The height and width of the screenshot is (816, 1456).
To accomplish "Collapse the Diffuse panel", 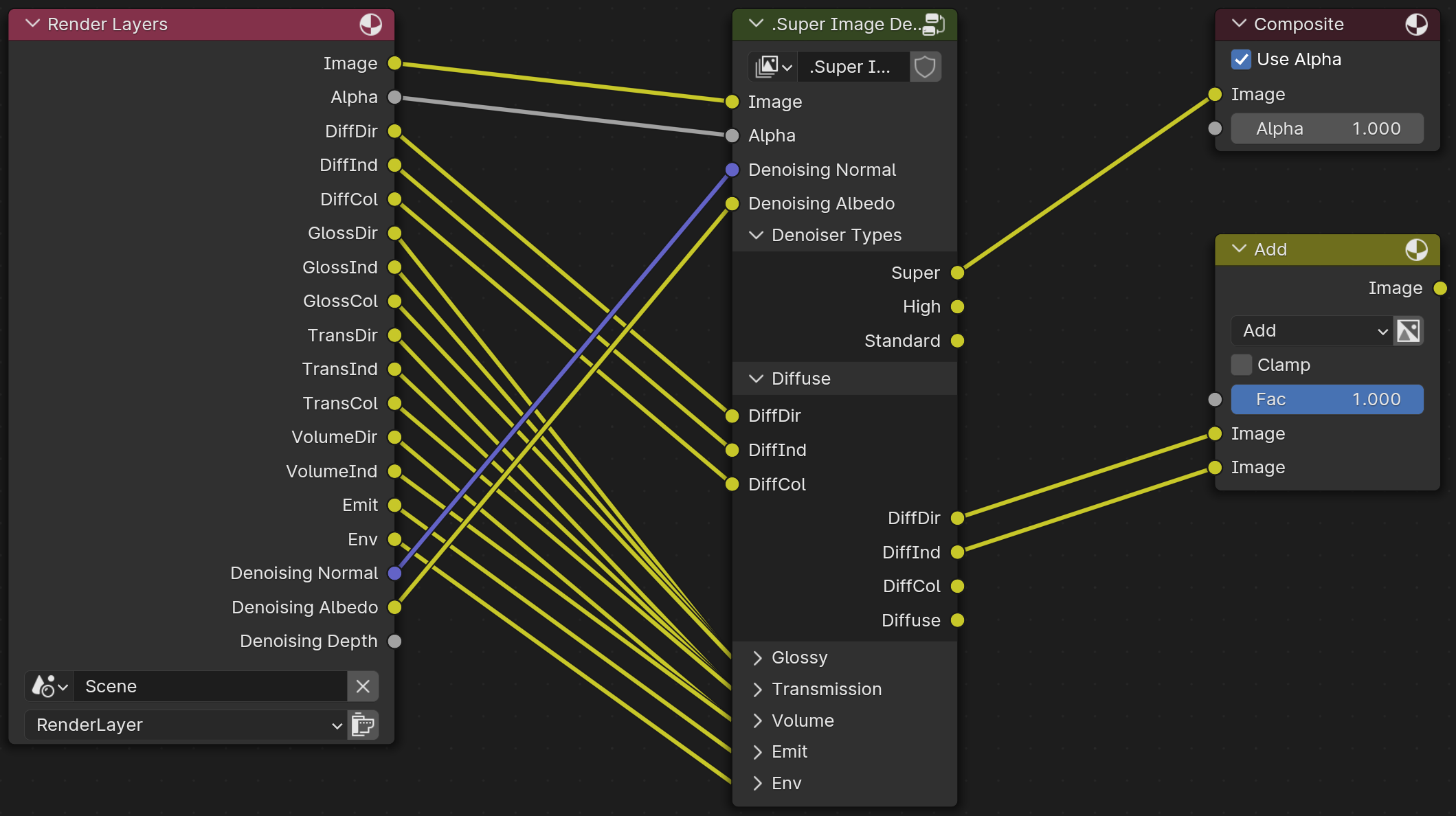I will pyautogui.click(x=757, y=379).
